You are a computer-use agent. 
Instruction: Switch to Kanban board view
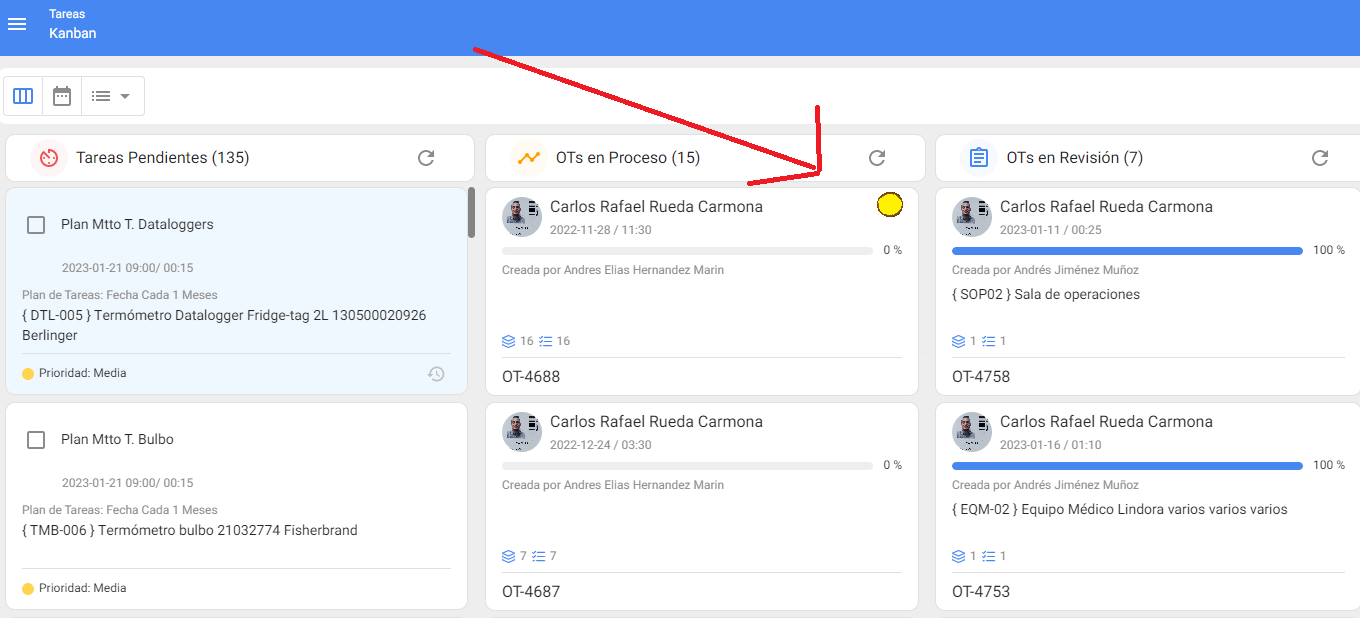coord(23,96)
